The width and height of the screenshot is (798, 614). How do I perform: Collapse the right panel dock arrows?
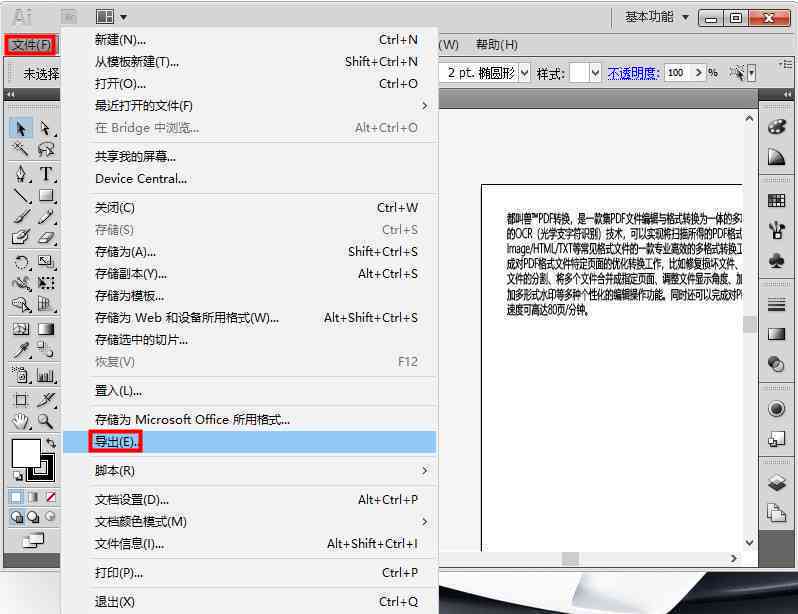pyautogui.click(x=787, y=95)
